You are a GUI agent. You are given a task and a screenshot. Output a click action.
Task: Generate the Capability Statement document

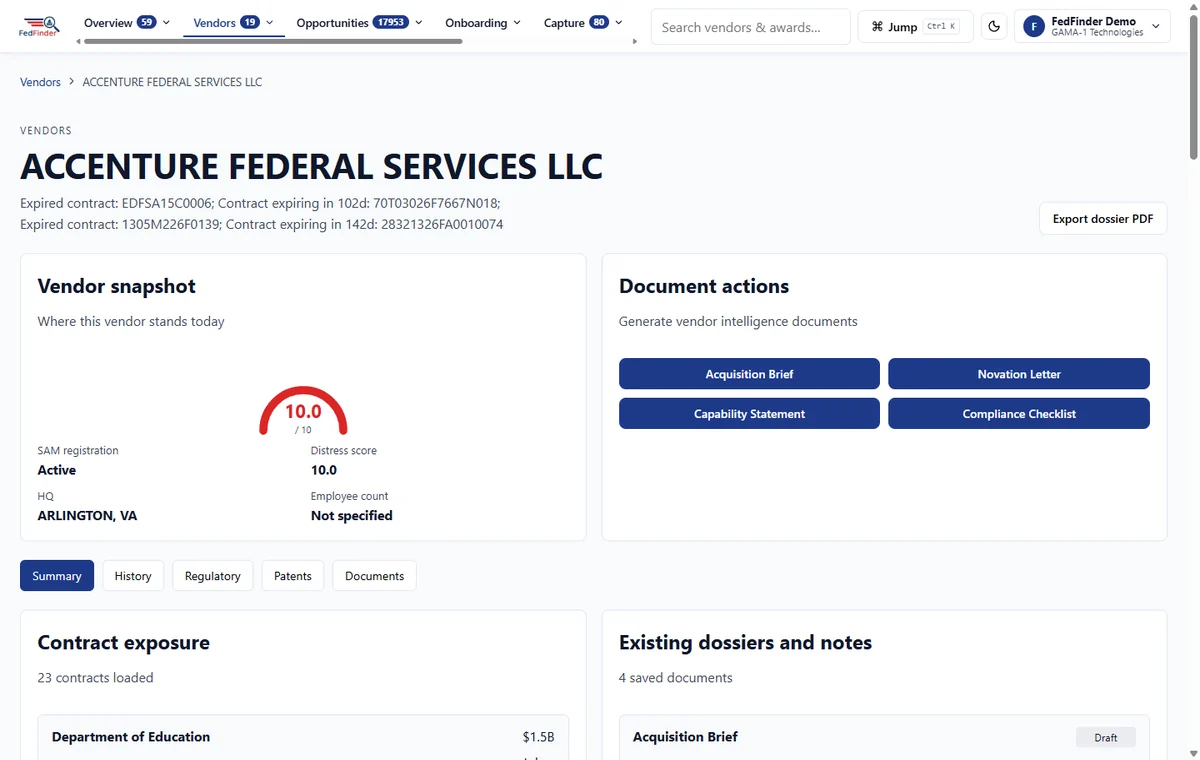[x=749, y=414]
